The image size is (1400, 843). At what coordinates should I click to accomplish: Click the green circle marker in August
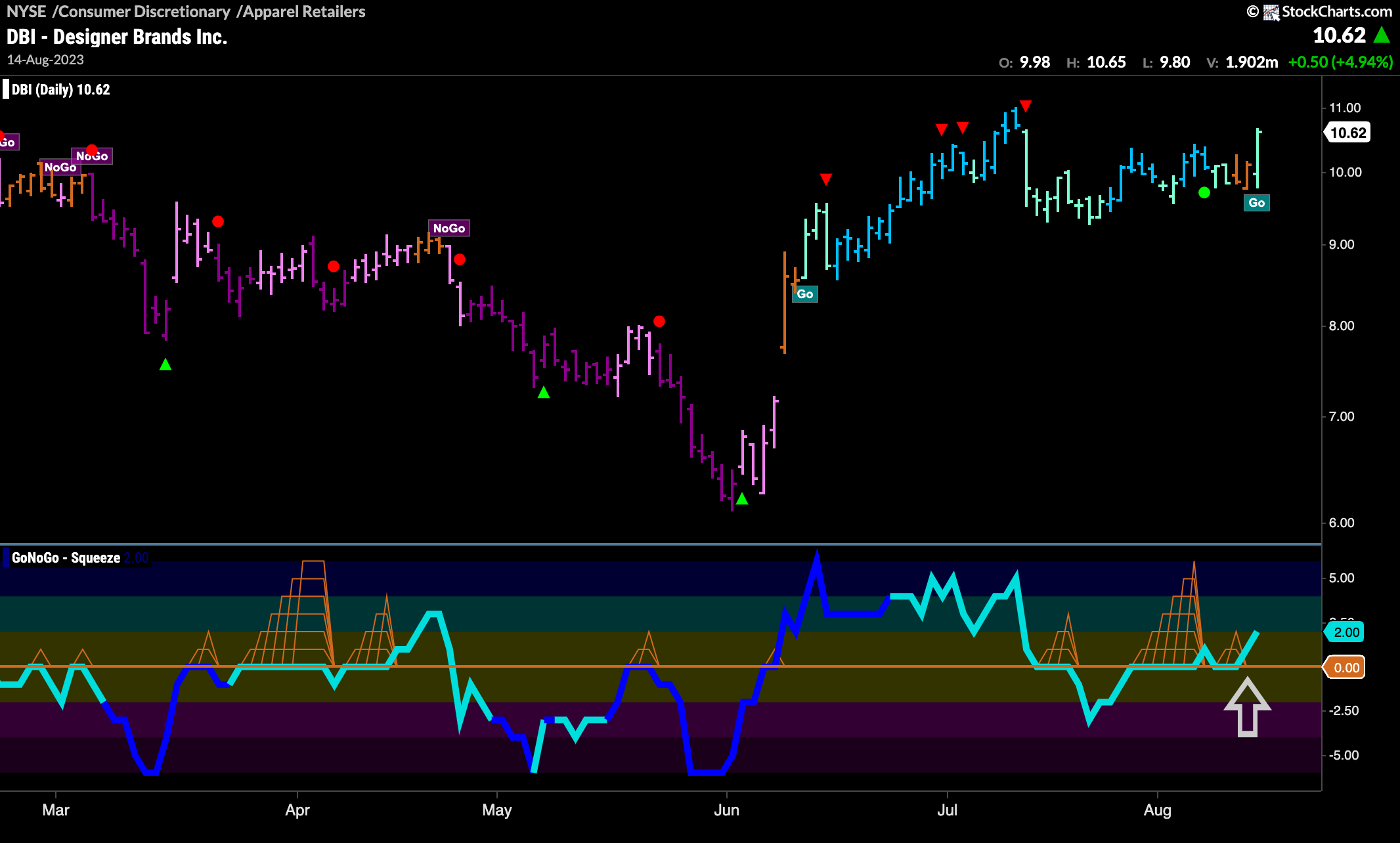pyautogui.click(x=1204, y=192)
